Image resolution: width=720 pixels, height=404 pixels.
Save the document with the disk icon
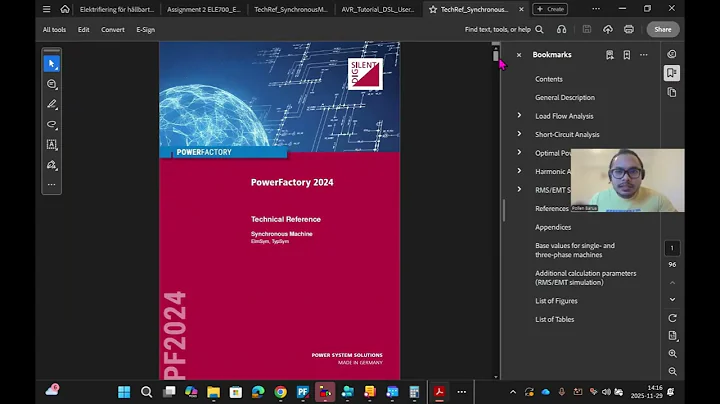[x=587, y=29]
